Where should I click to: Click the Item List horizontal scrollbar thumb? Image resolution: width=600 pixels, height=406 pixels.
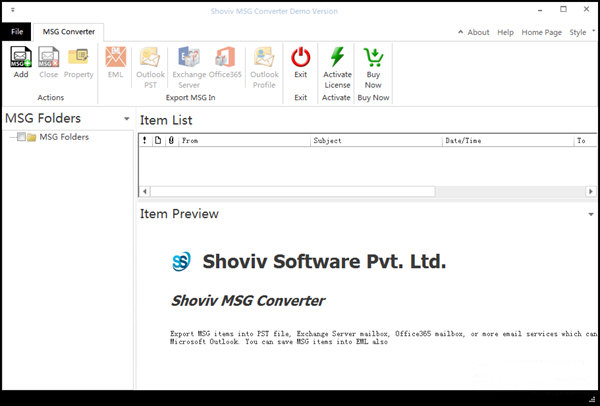[x=293, y=191]
